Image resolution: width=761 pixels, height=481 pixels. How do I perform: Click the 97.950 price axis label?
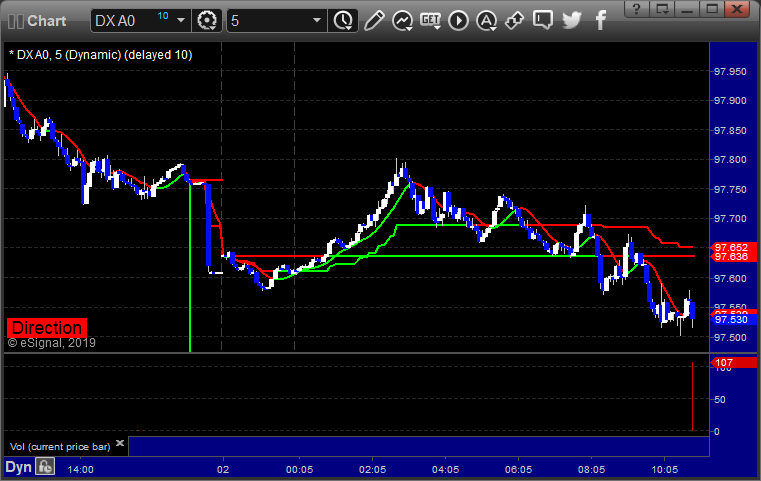730,71
